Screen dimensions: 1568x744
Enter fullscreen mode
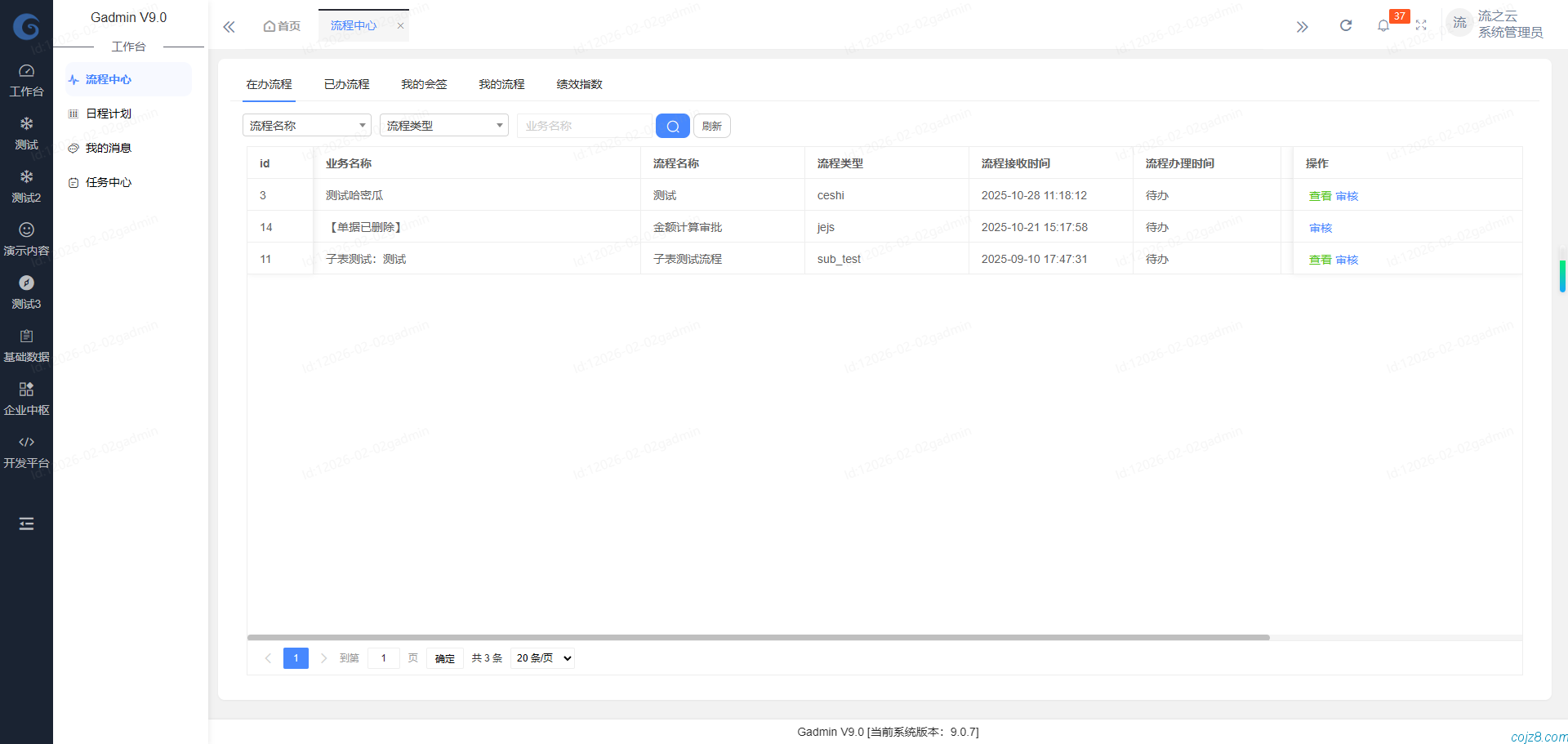(x=1421, y=25)
